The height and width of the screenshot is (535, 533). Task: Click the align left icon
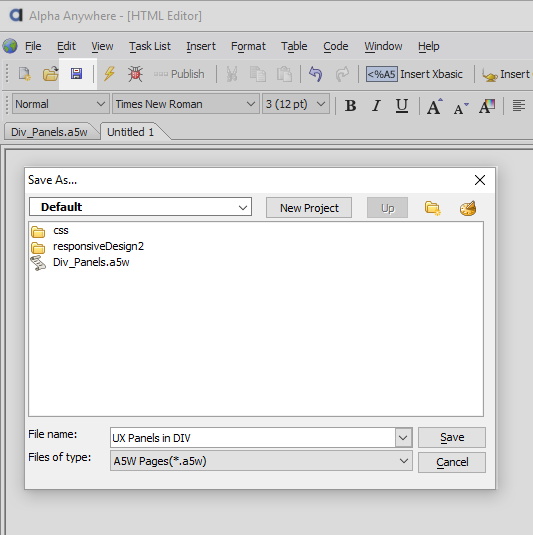(519, 105)
